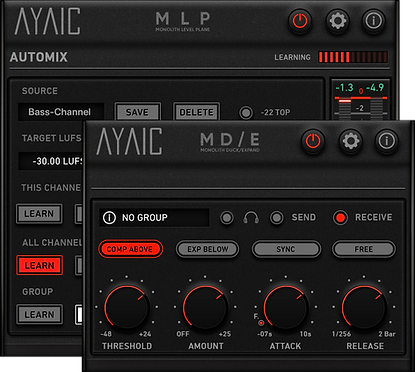
Task: Click the THRESHOLD knob
Action: (127, 307)
